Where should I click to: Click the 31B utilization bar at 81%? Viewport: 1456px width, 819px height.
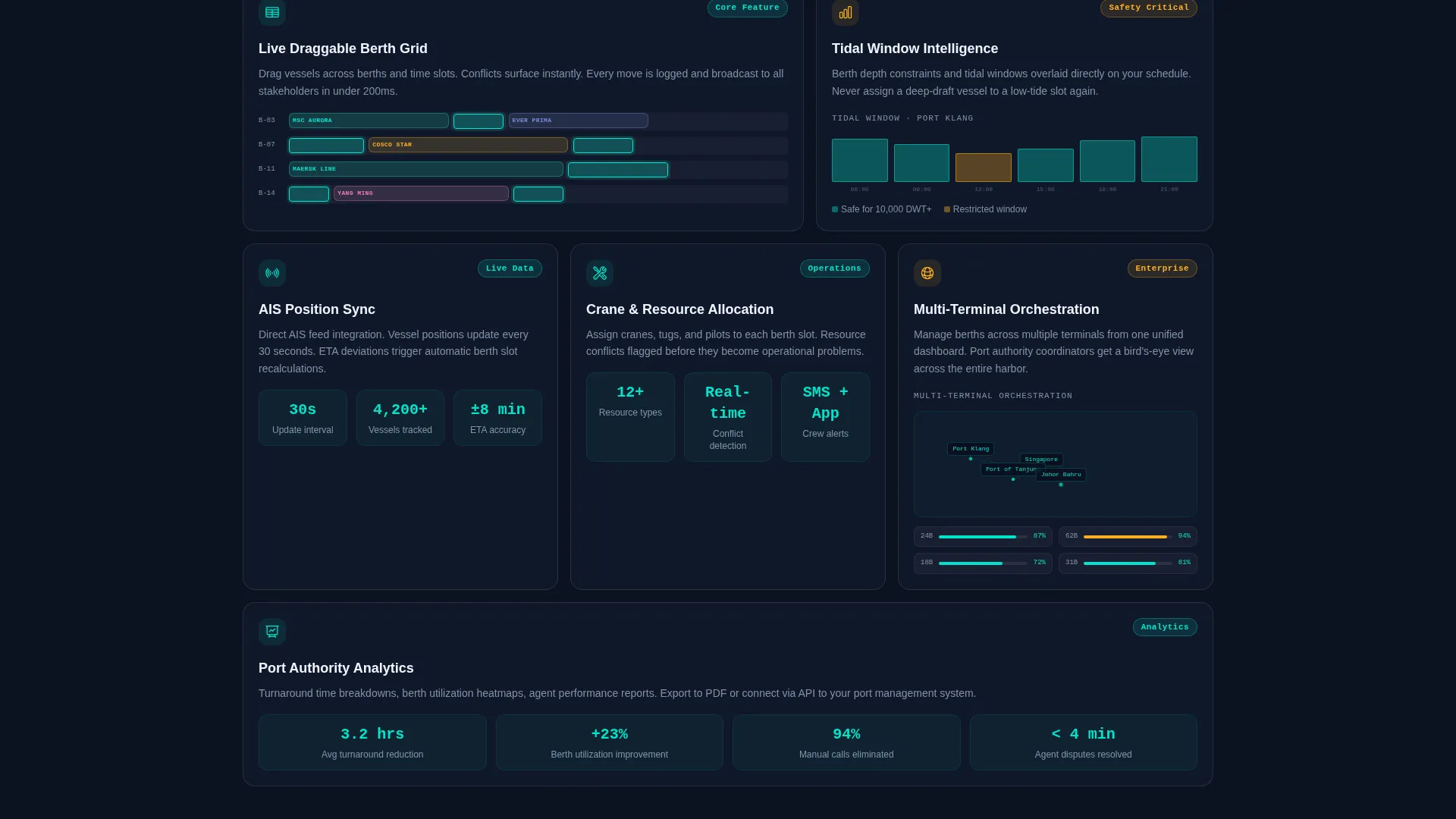pos(1128,563)
